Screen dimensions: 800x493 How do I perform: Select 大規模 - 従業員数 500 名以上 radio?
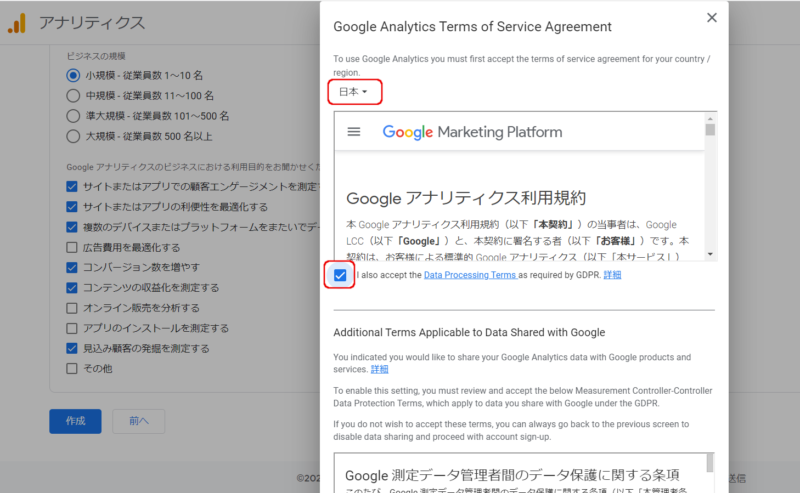tap(73, 136)
